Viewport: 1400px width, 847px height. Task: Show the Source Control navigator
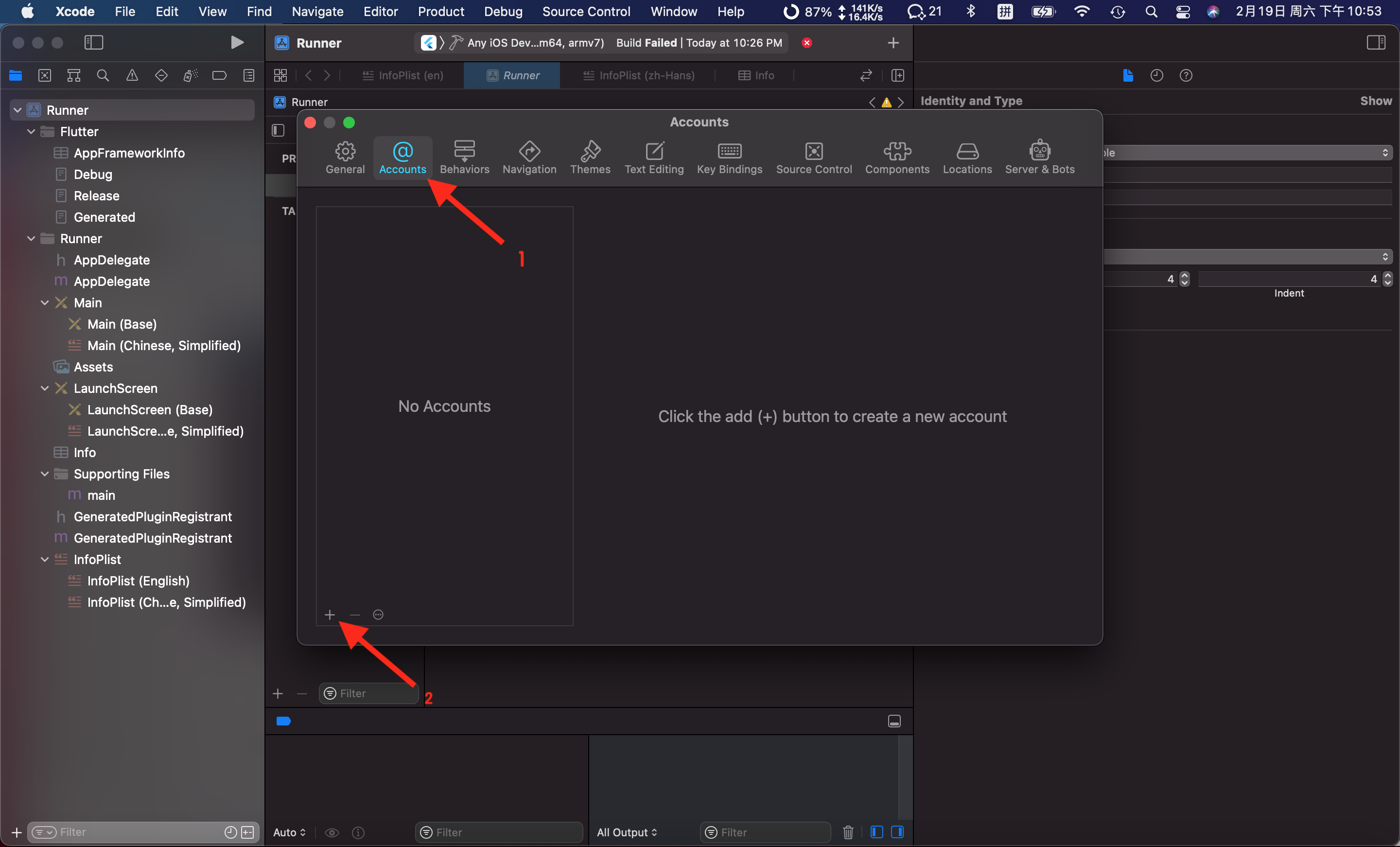(44, 75)
